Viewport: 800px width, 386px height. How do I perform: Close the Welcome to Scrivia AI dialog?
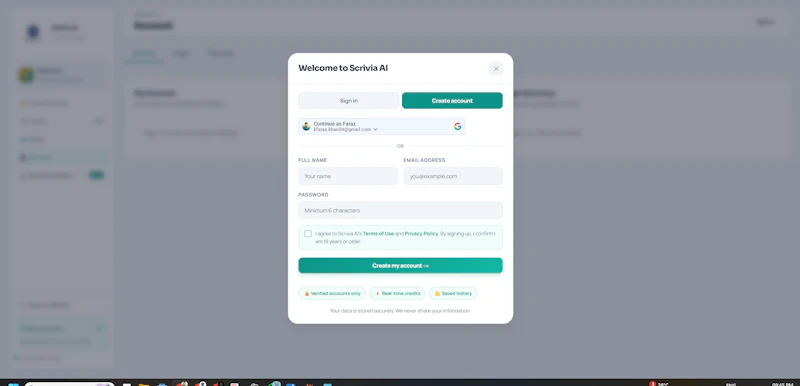(496, 68)
